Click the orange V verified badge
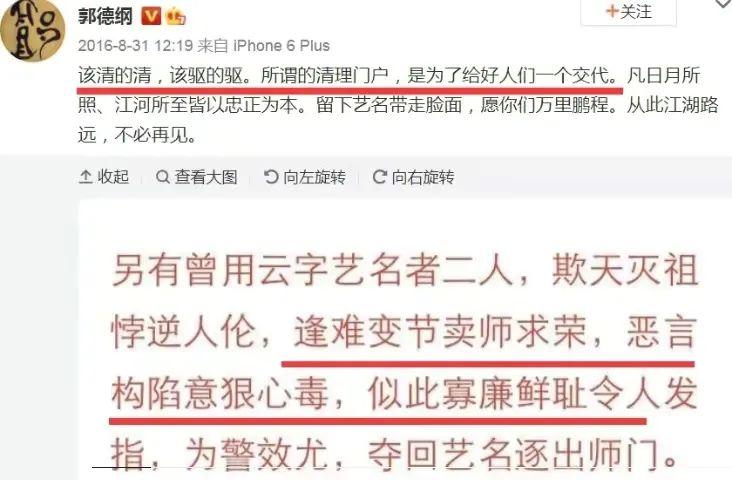Viewport: 732px width, 480px height. pos(150,17)
